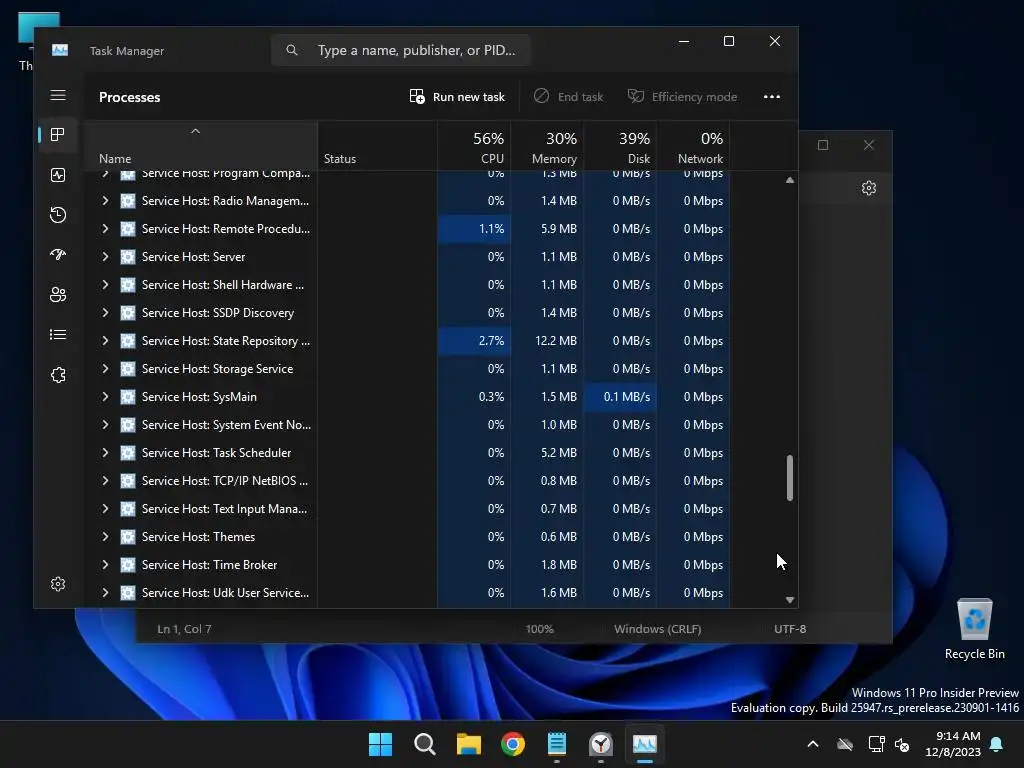Click the Service Host: Themes gear icon

coord(128,537)
